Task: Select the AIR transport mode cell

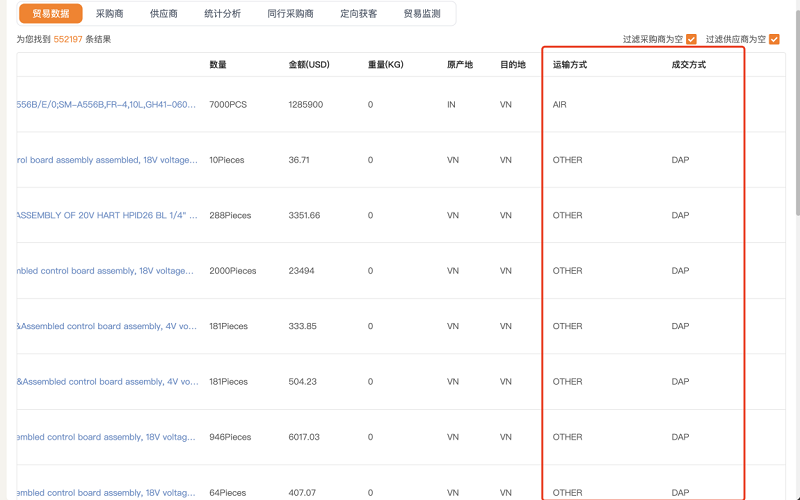Action: click(x=560, y=105)
